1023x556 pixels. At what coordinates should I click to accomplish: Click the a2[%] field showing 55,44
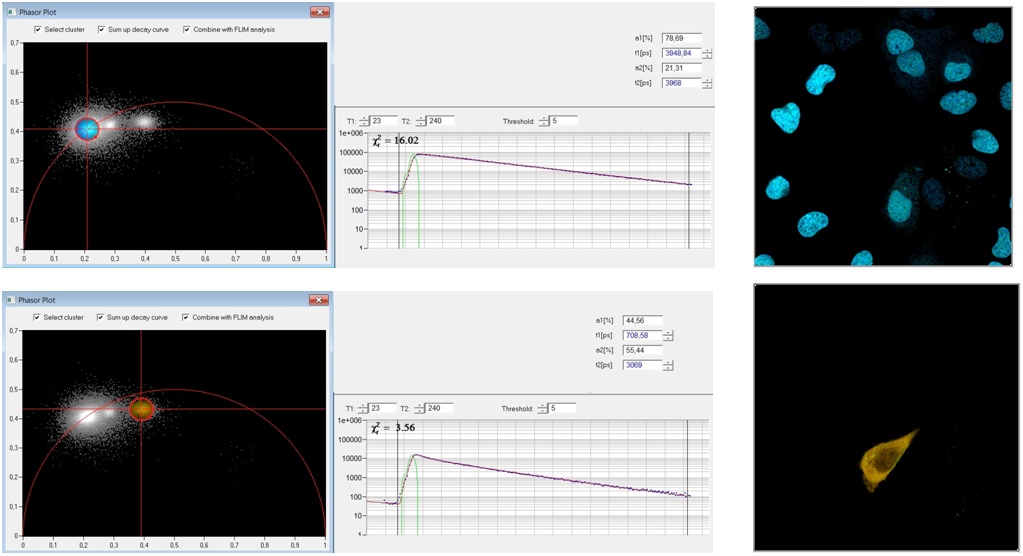click(x=640, y=350)
